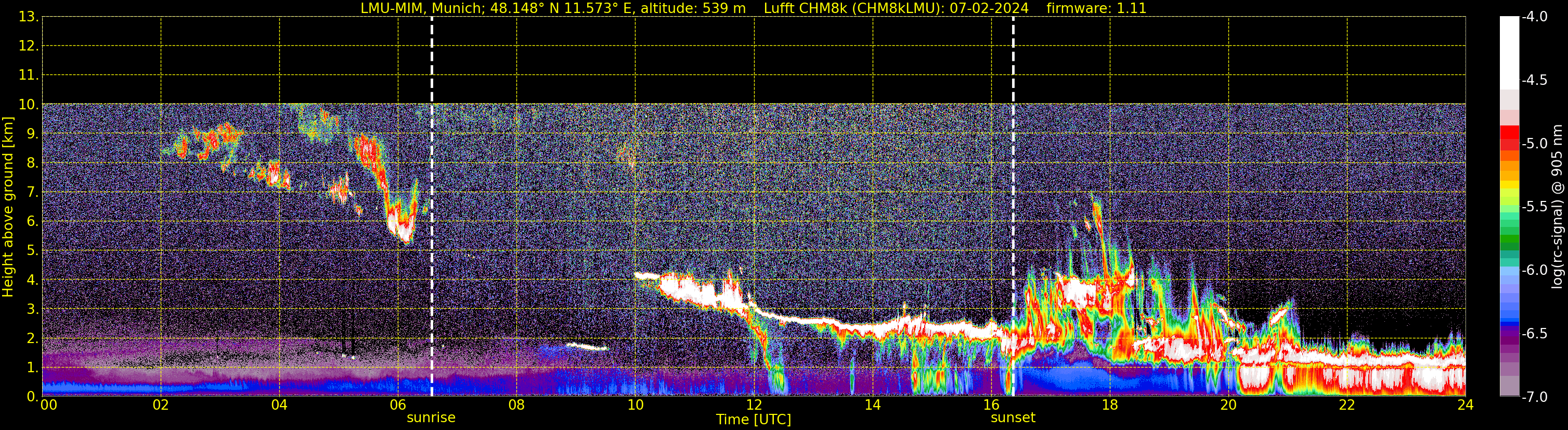Viewport: 1568px width, 430px height.
Task: Select the 'sunrise' label below the axis
Action: coord(431,418)
